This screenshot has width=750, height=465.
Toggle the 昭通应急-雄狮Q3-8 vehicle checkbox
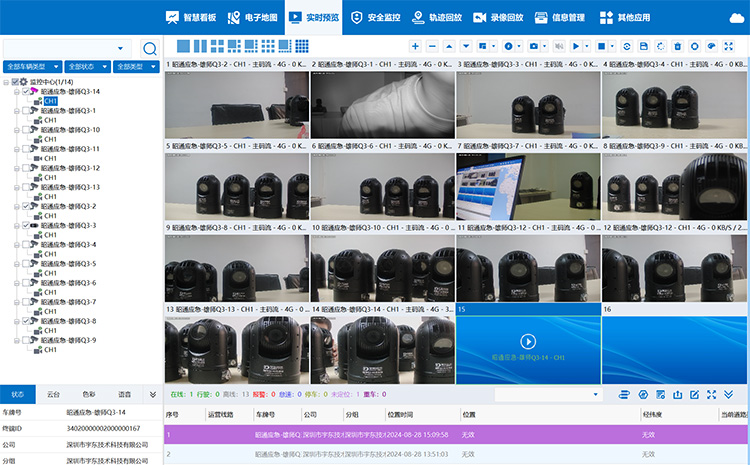click(x=27, y=321)
